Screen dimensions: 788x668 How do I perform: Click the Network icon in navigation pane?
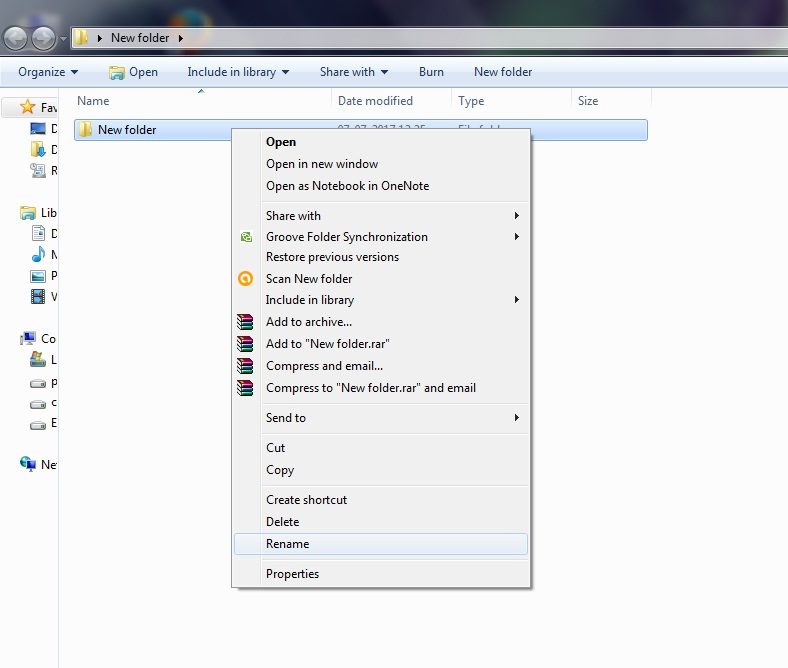[x=28, y=464]
